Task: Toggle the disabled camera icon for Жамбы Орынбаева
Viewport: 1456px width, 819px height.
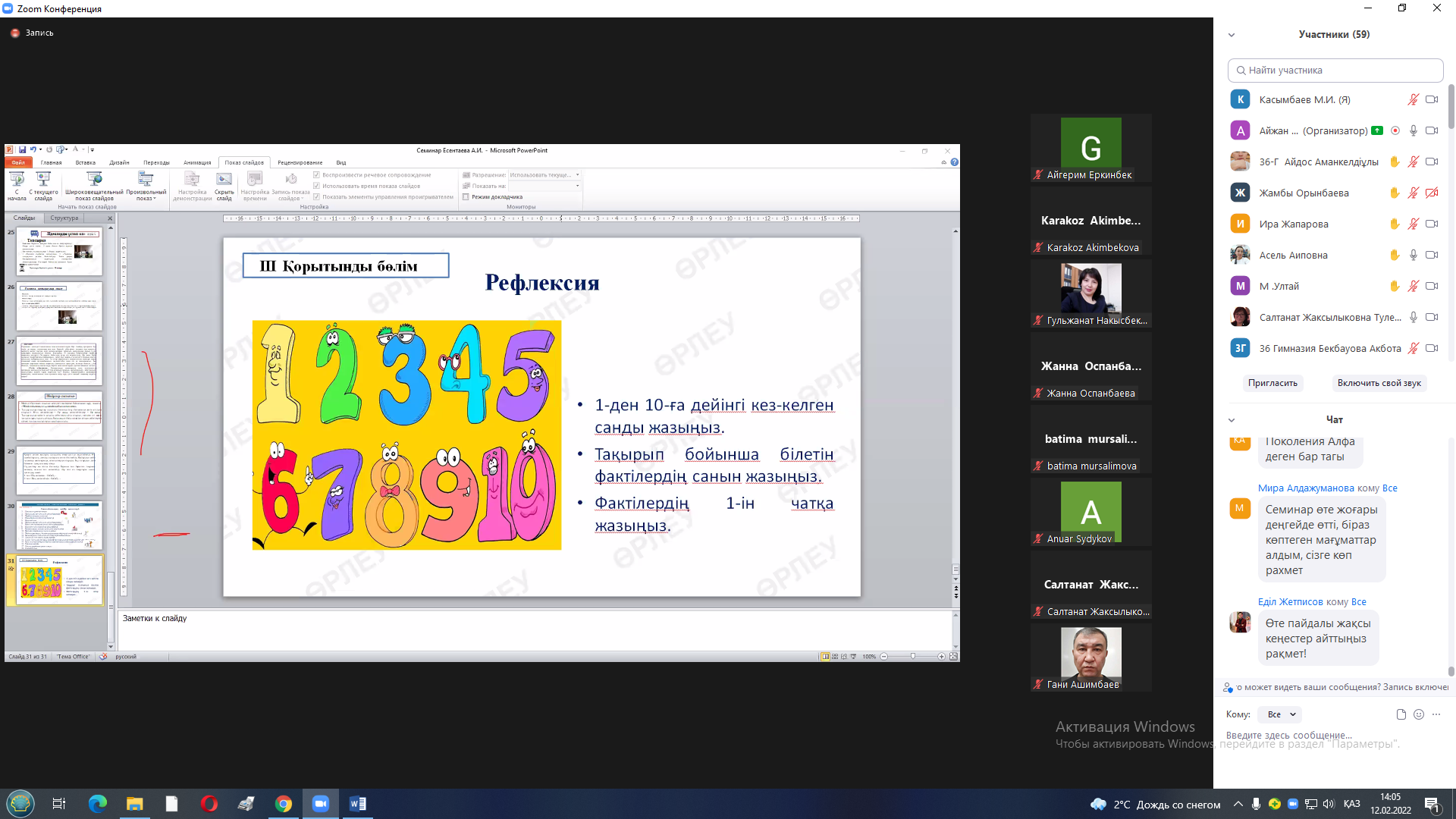Action: [x=1432, y=193]
